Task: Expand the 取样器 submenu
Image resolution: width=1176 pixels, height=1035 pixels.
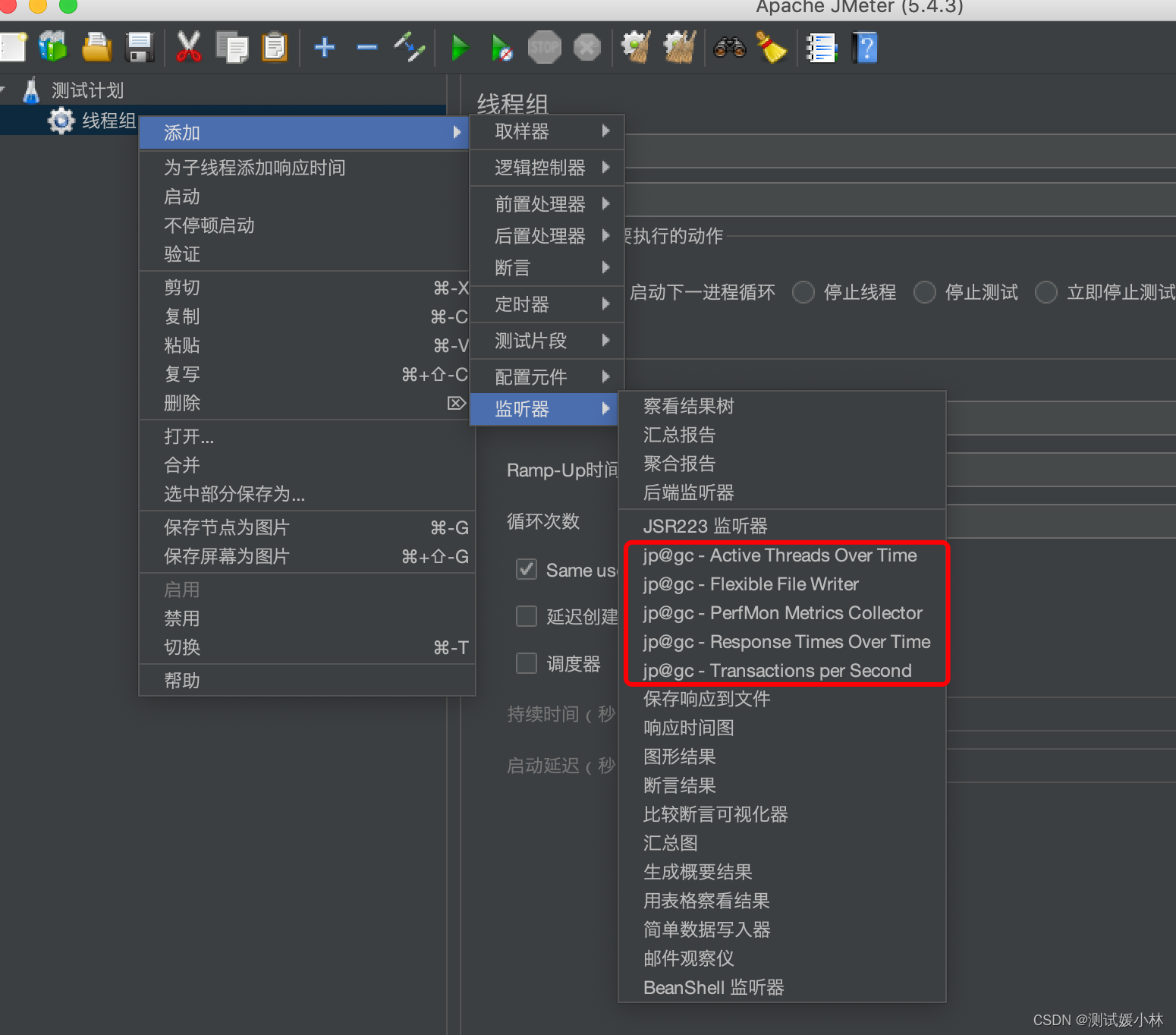Action: [x=547, y=131]
